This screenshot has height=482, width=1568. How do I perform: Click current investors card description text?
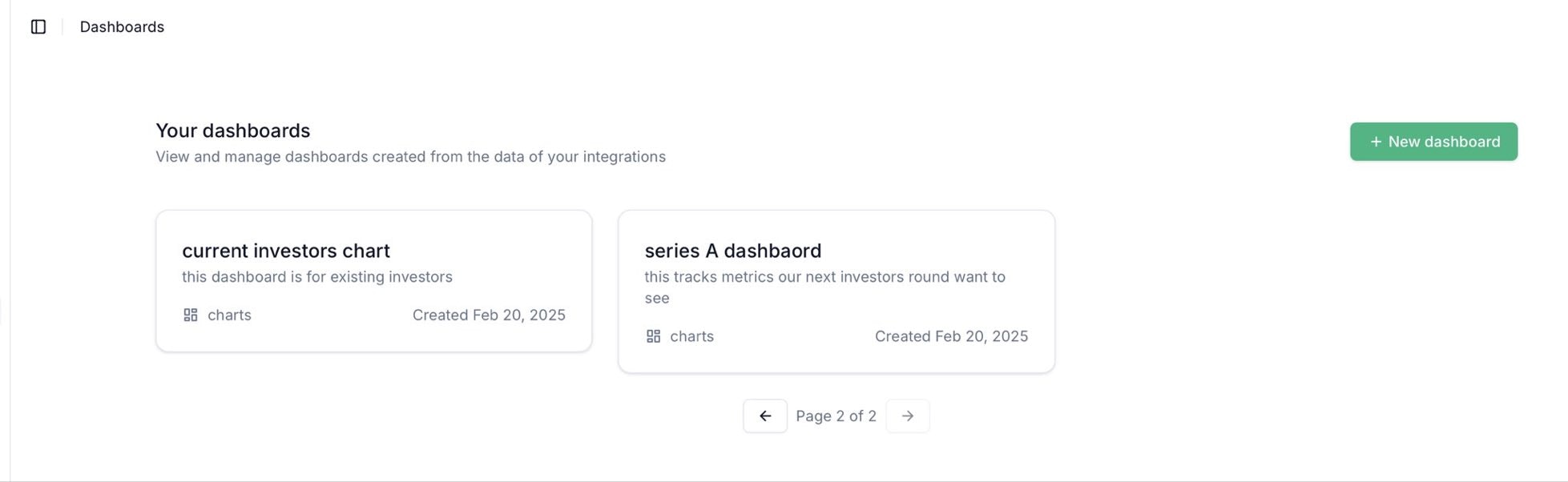pos(317,276)
